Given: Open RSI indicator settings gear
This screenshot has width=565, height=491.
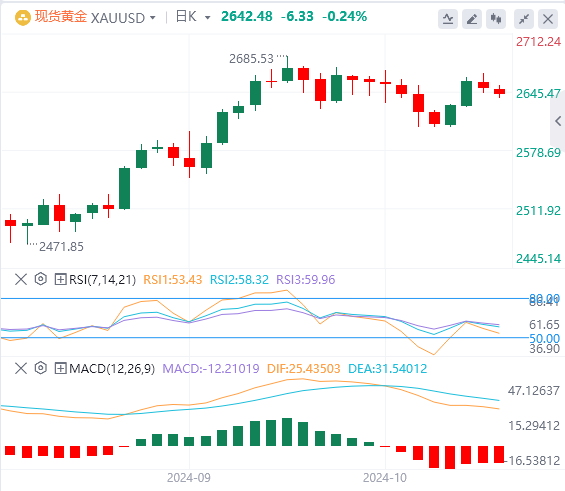Looking at the screenshot, I should click(41, 279).
